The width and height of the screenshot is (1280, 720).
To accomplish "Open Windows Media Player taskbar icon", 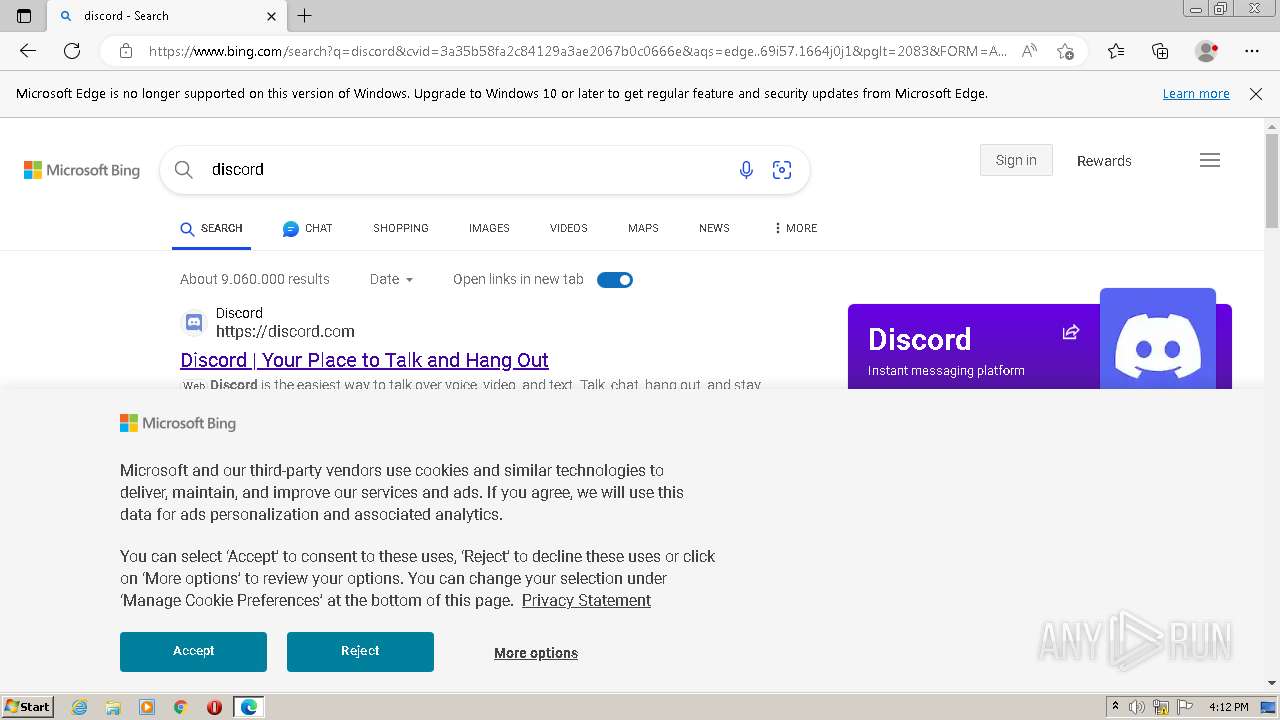I will [x=147, y=707].
